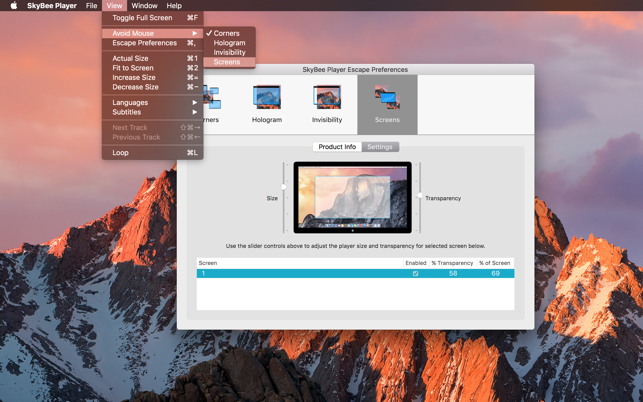The width and height of the screenshot is (643, 402).
Task: Open the Help menu
Action: pyautogui.click(x=174, y=5)
